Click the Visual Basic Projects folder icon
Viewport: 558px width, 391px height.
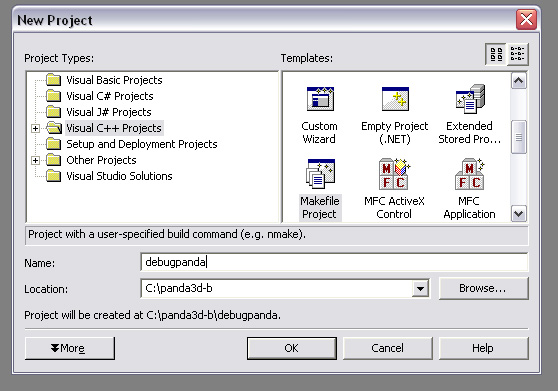(x=54, y=80)
